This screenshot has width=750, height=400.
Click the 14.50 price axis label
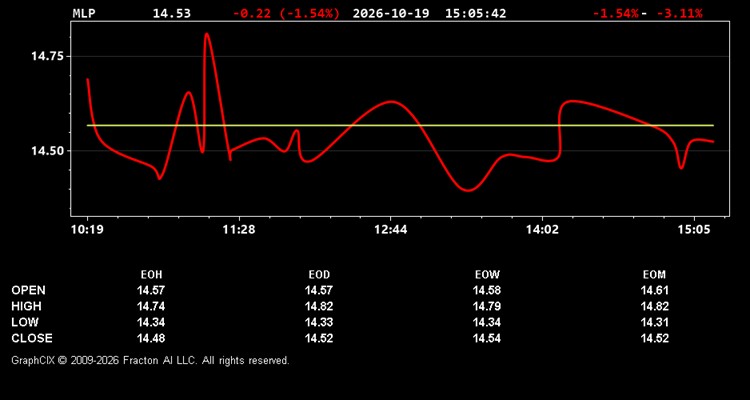(x=47, y=151)
